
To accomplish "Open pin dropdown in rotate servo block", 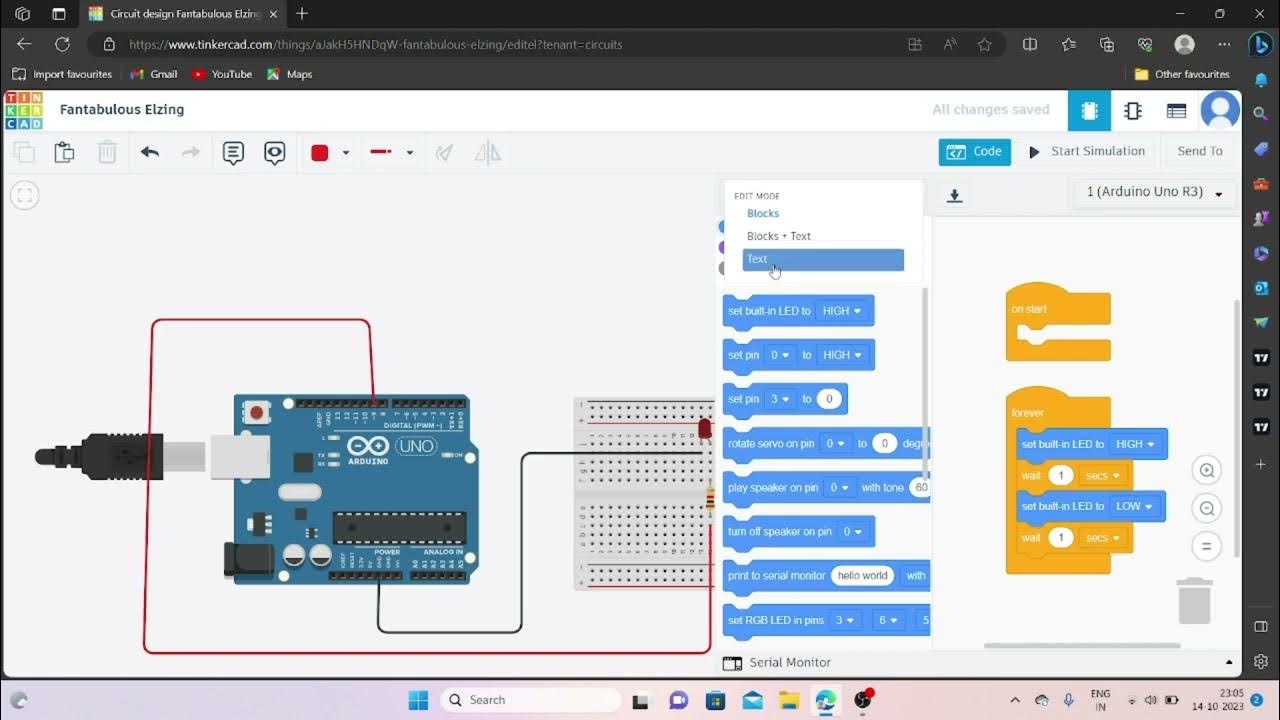I will coord(837,443).
